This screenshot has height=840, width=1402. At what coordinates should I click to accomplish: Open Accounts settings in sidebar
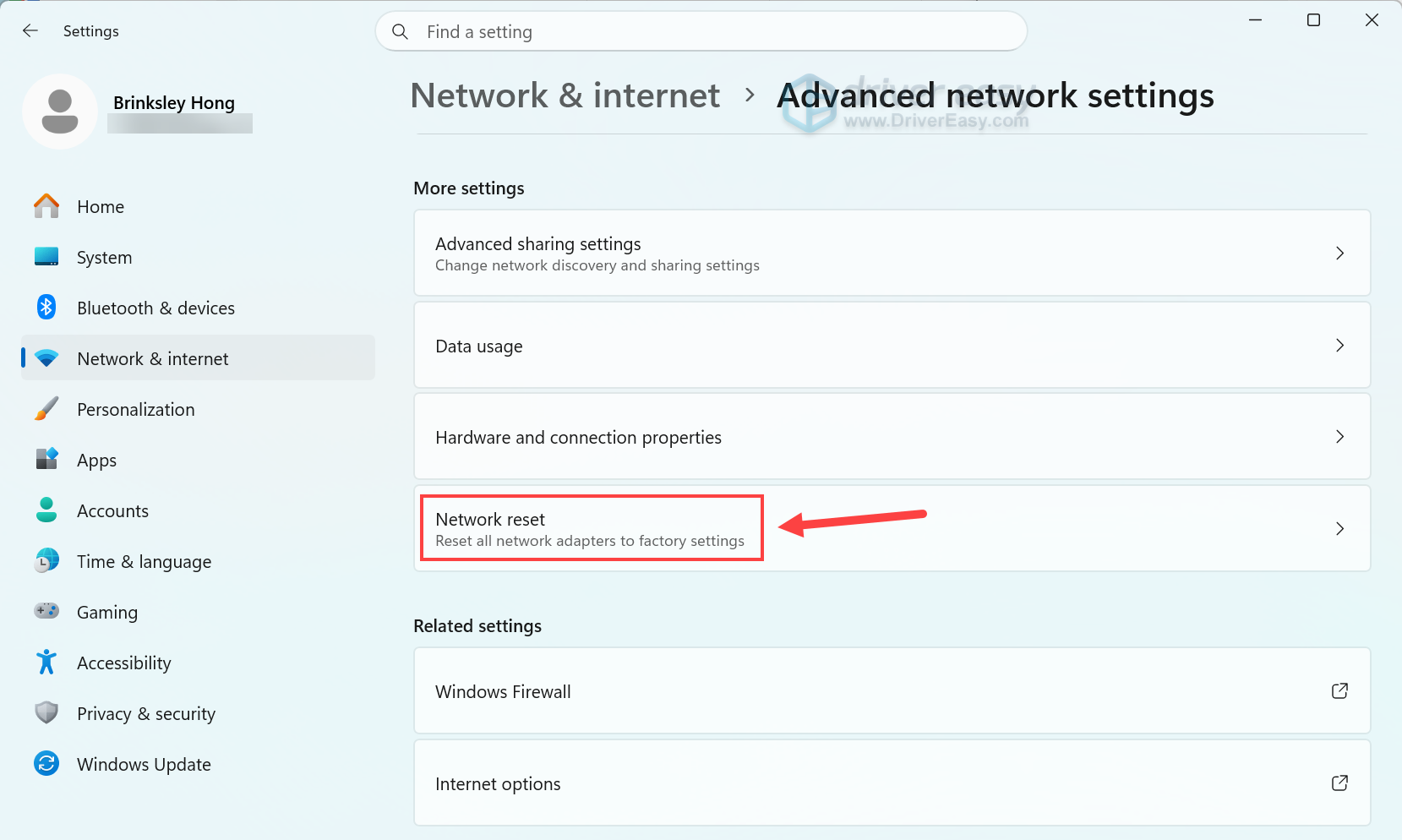pos(198,510)
